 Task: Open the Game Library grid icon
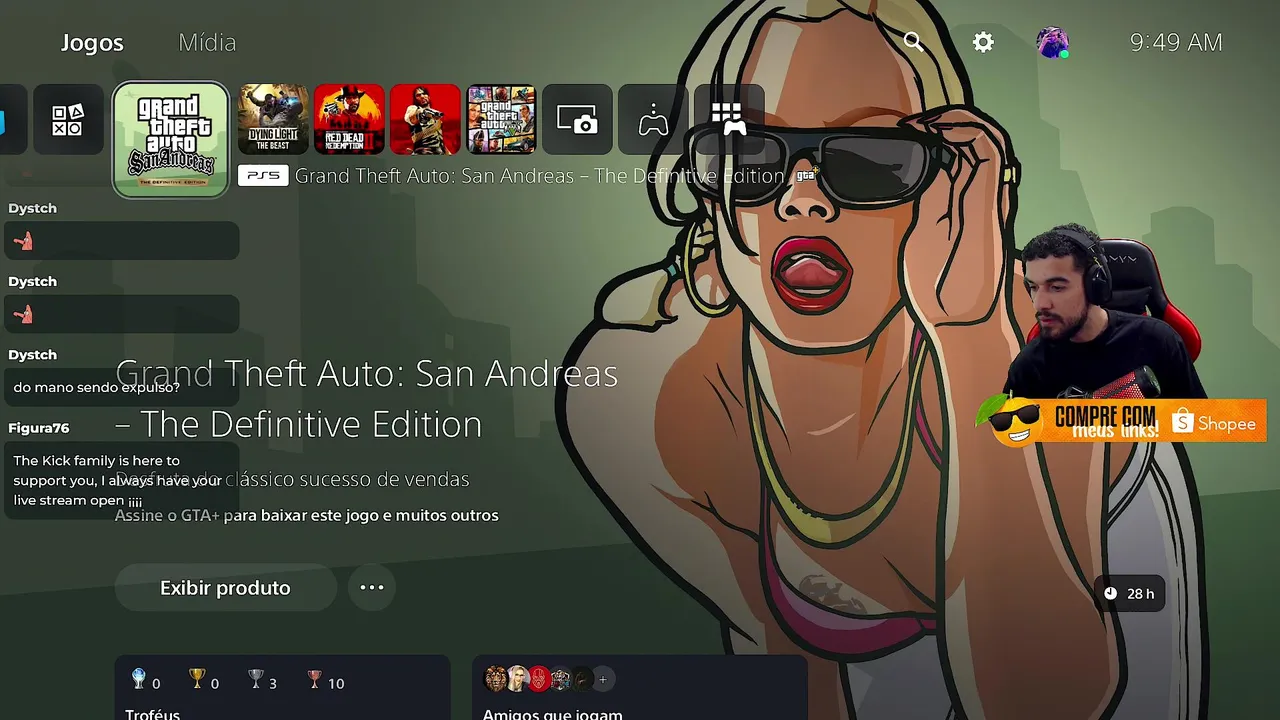tap(729, 120)
